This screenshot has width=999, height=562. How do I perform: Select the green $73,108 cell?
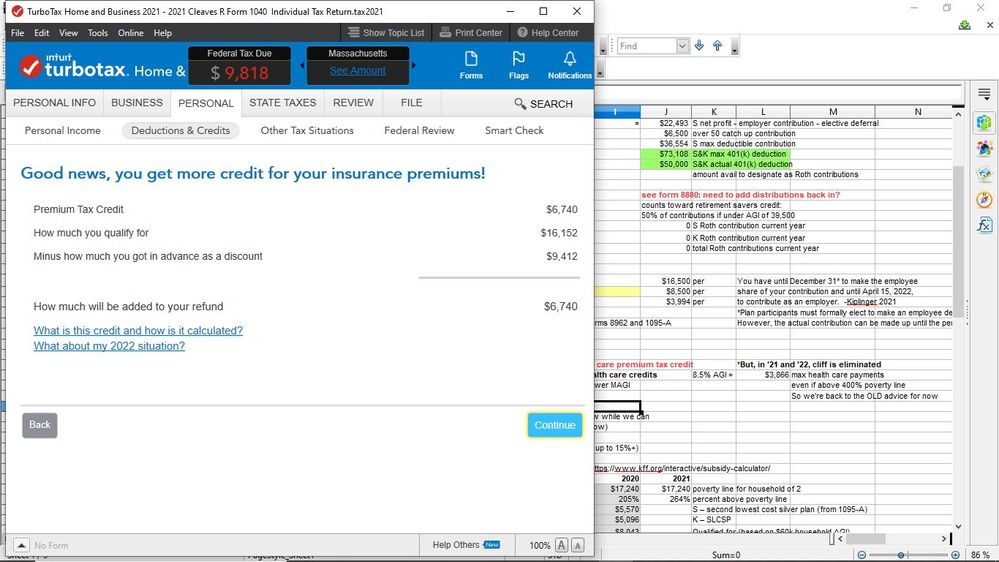pyautogui.click(x=666, y=154)
